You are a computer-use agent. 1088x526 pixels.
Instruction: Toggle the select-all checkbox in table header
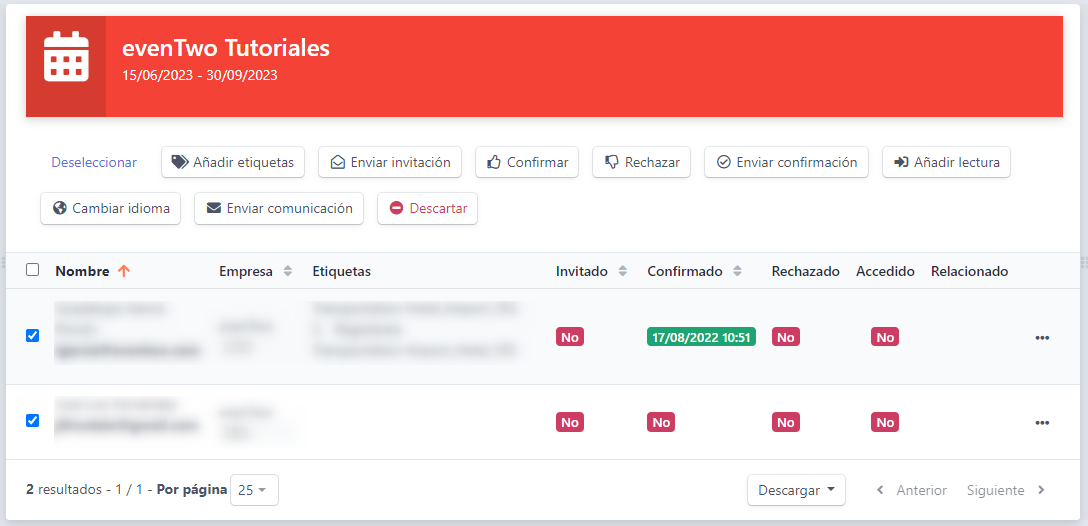point(32,270)
